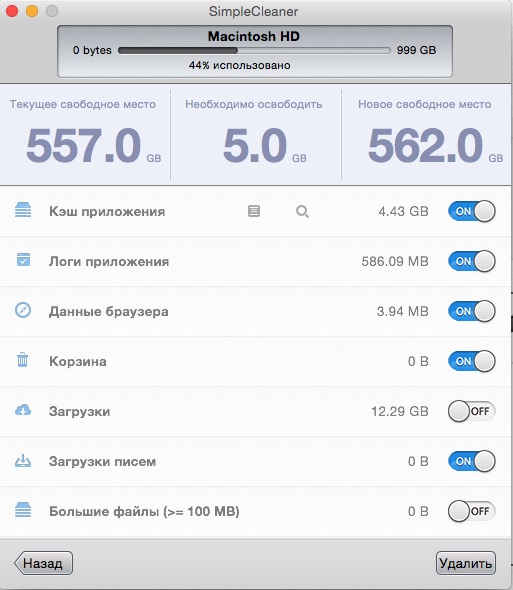Image resolution: width=513 pixels, height=590 pixels.
Task: Open the file list icon for Кэш приложения
Action: coord(254,211)
